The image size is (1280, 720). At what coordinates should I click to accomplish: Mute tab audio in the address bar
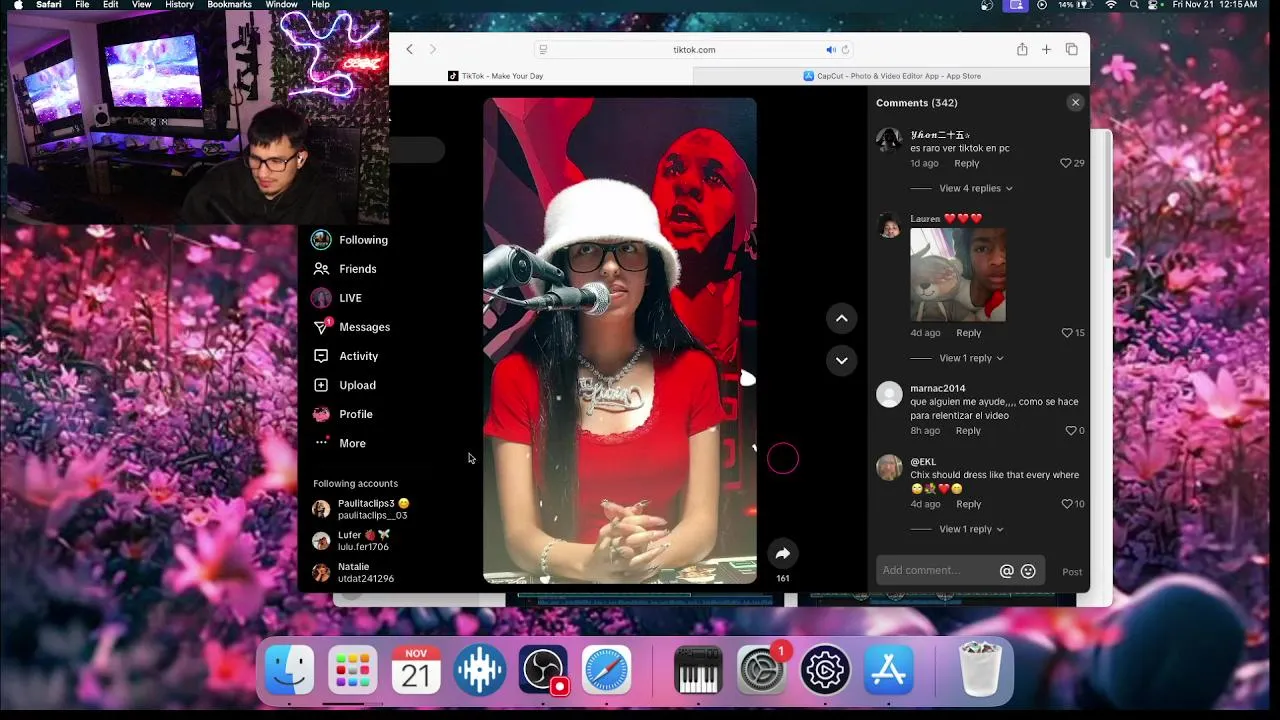(x=831, y=49)
